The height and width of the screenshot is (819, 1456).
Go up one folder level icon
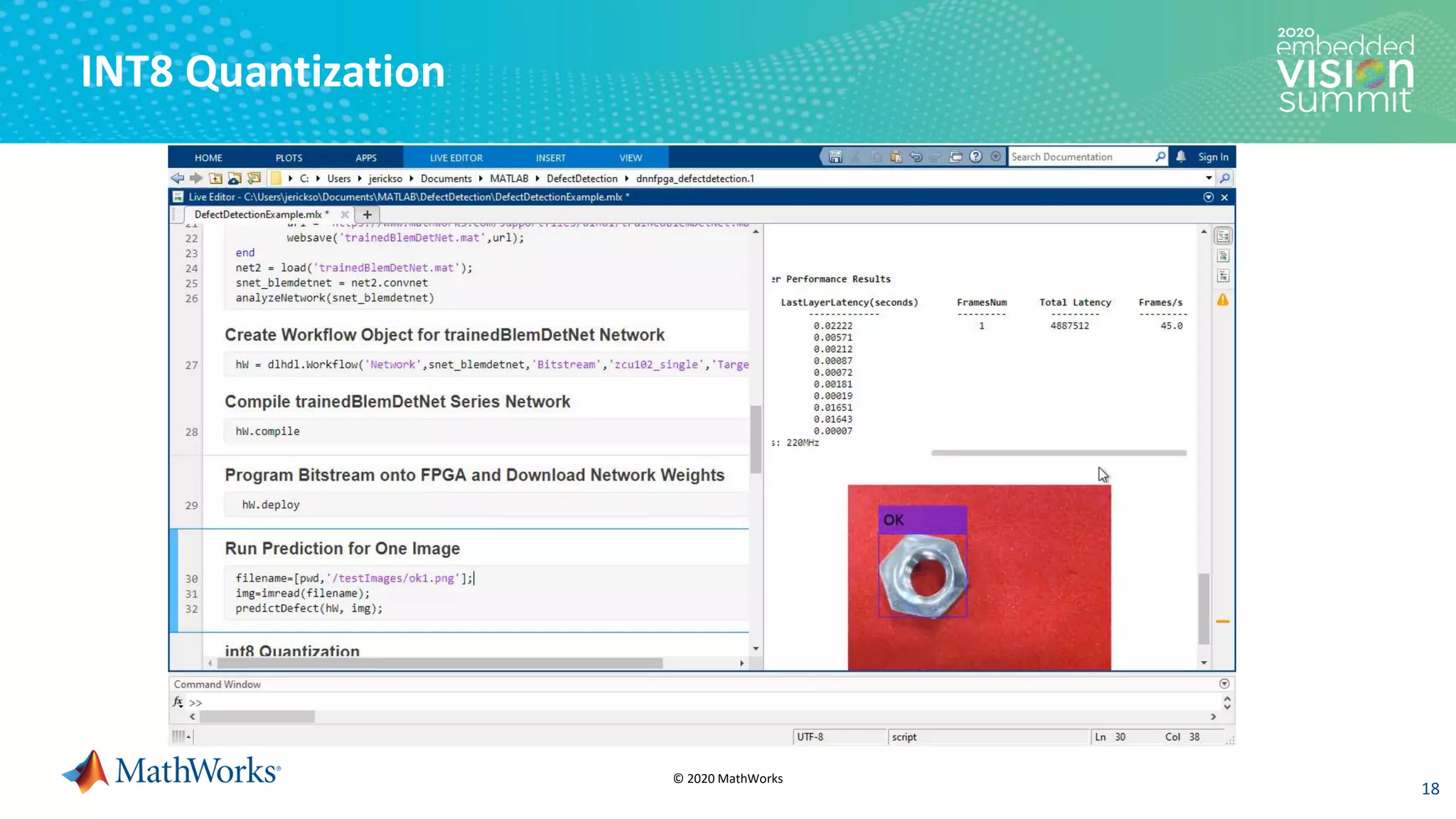coord(215,178)
